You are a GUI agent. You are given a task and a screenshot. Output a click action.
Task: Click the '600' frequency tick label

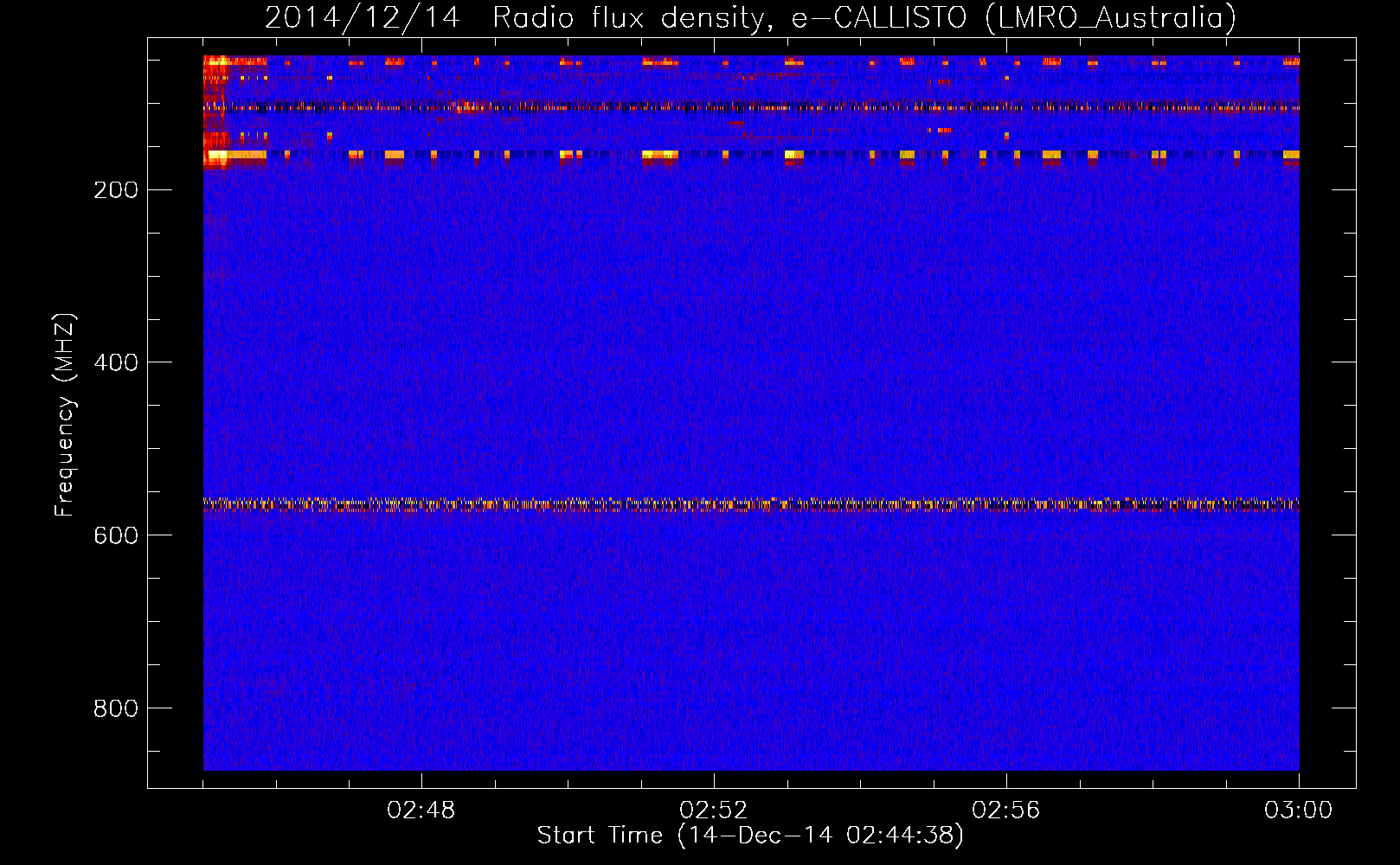coord(116,535)
